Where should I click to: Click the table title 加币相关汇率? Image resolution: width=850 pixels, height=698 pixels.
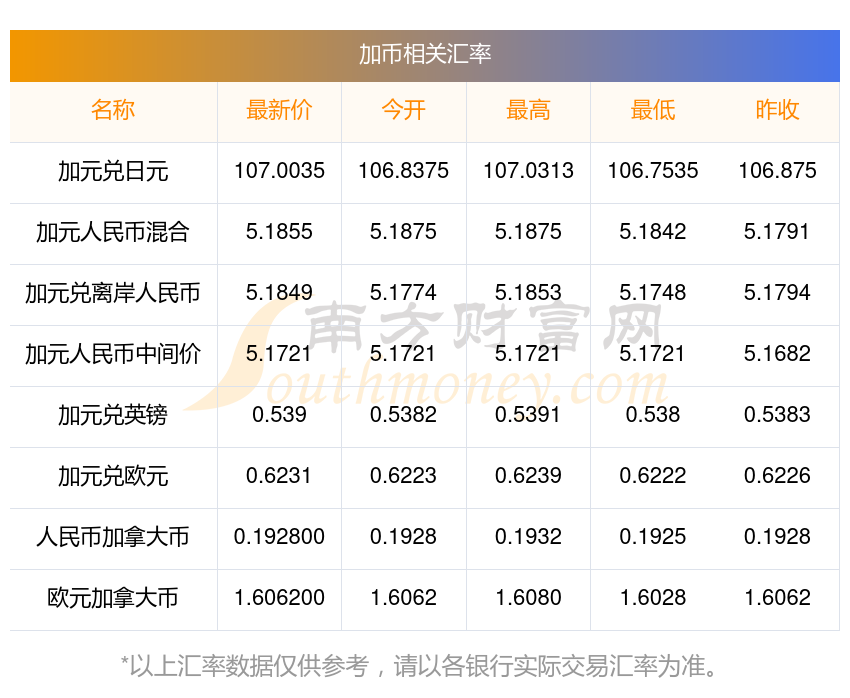[425, 55]
